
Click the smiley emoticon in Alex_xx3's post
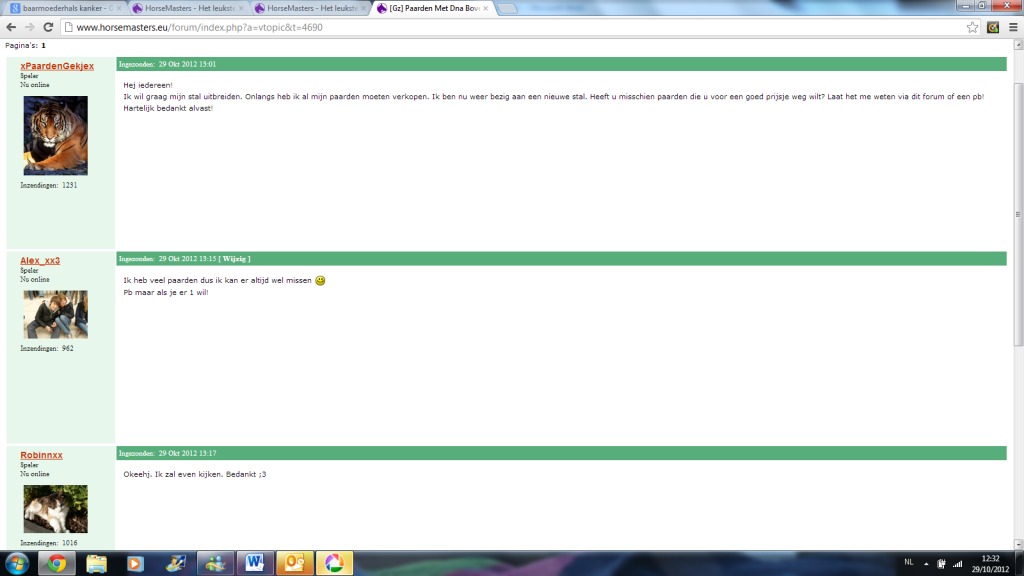(x=320, y=280)
